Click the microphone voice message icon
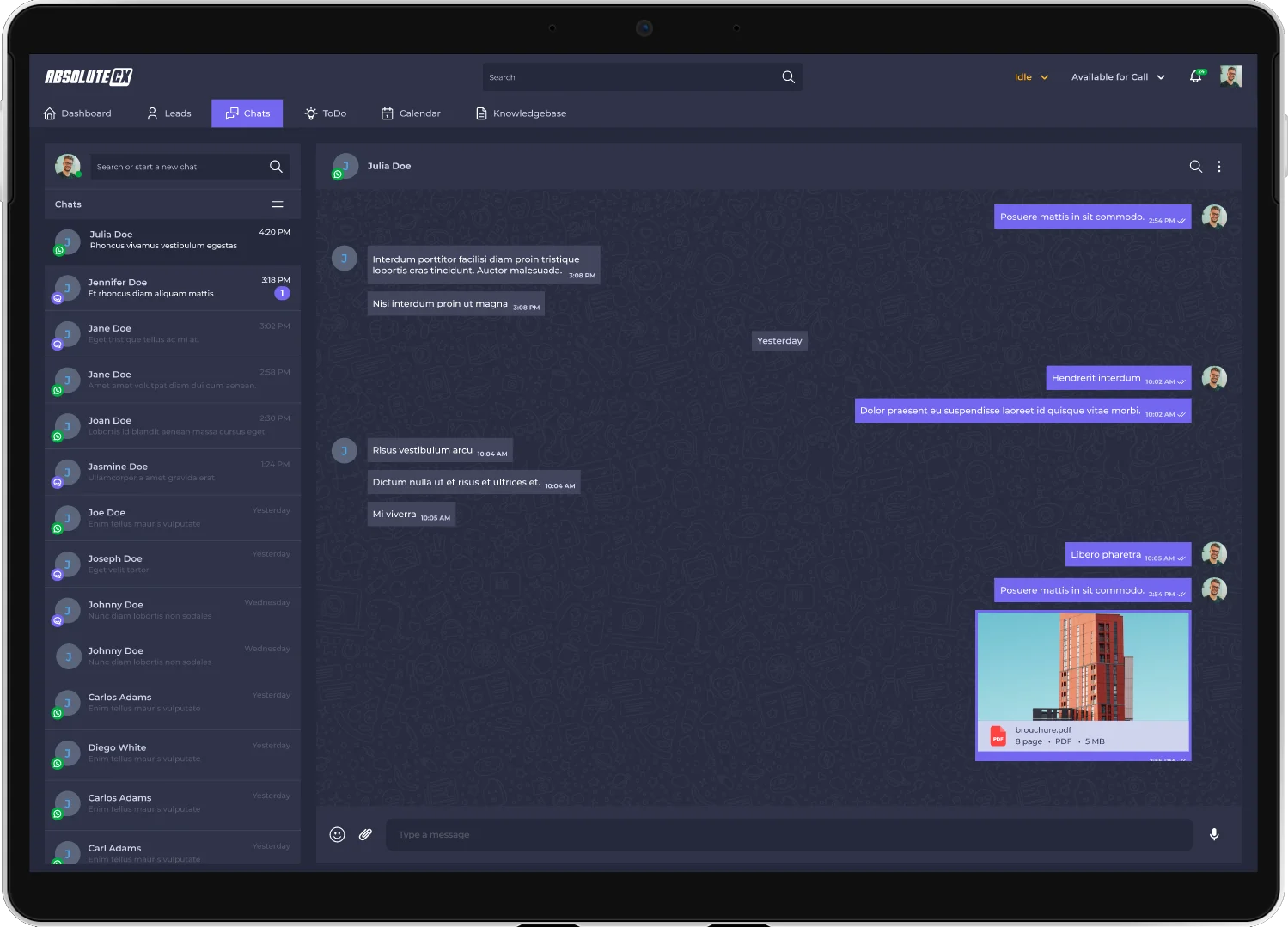Screen dimensions: 1288x927 (1214, 834)
